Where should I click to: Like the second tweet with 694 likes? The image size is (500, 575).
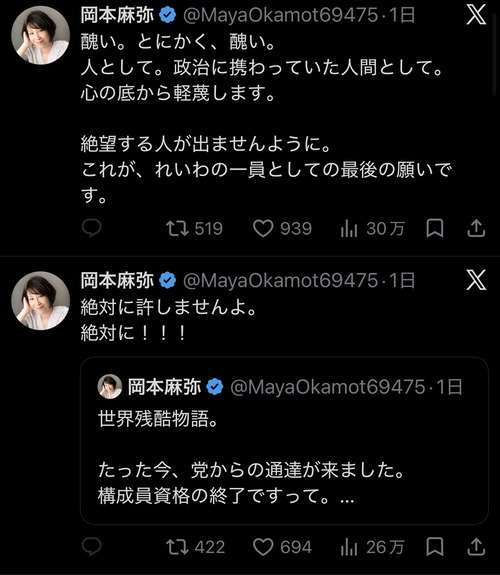click(282, 547)
